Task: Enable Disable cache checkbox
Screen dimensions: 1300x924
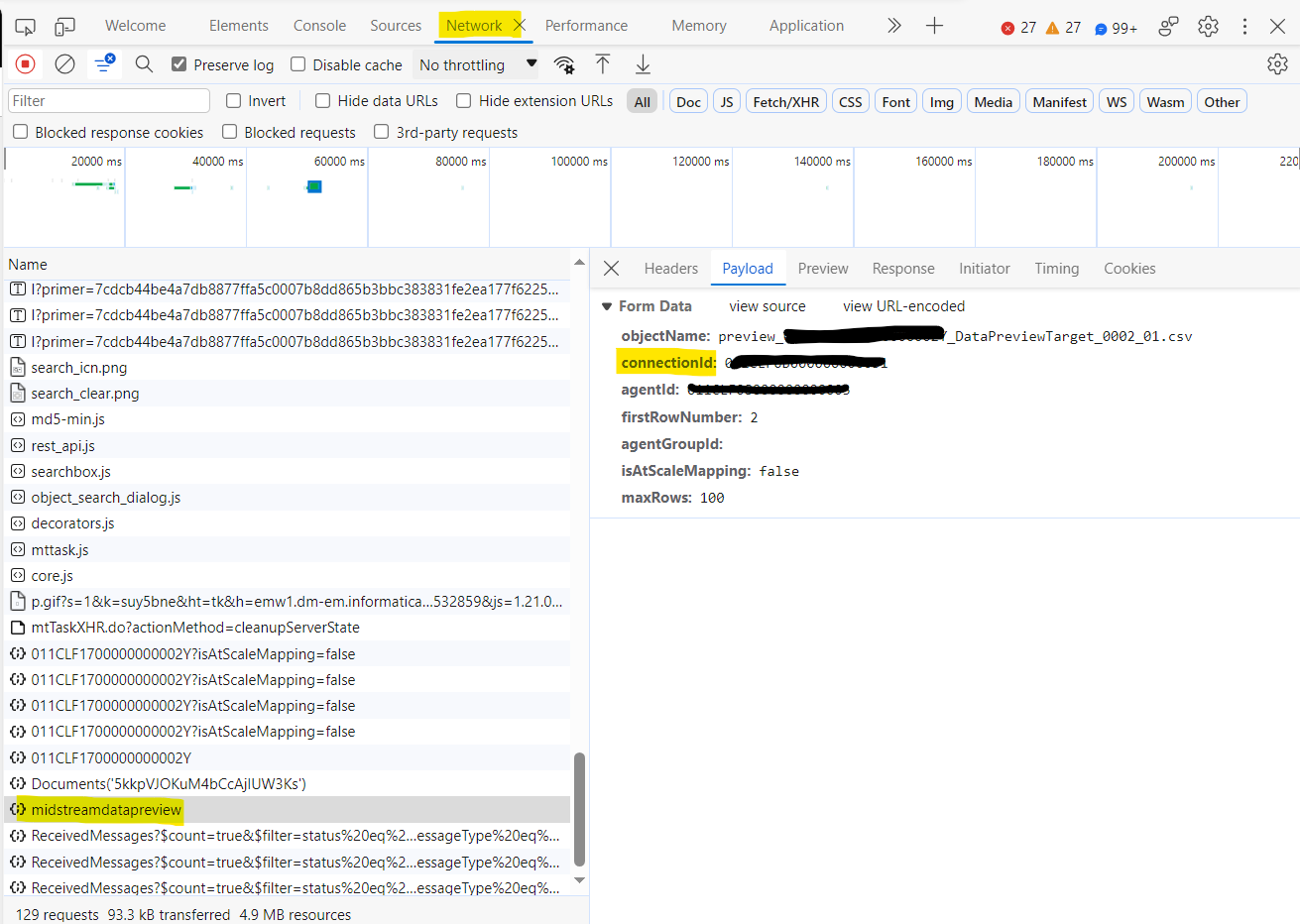Action: coord(297,64)
